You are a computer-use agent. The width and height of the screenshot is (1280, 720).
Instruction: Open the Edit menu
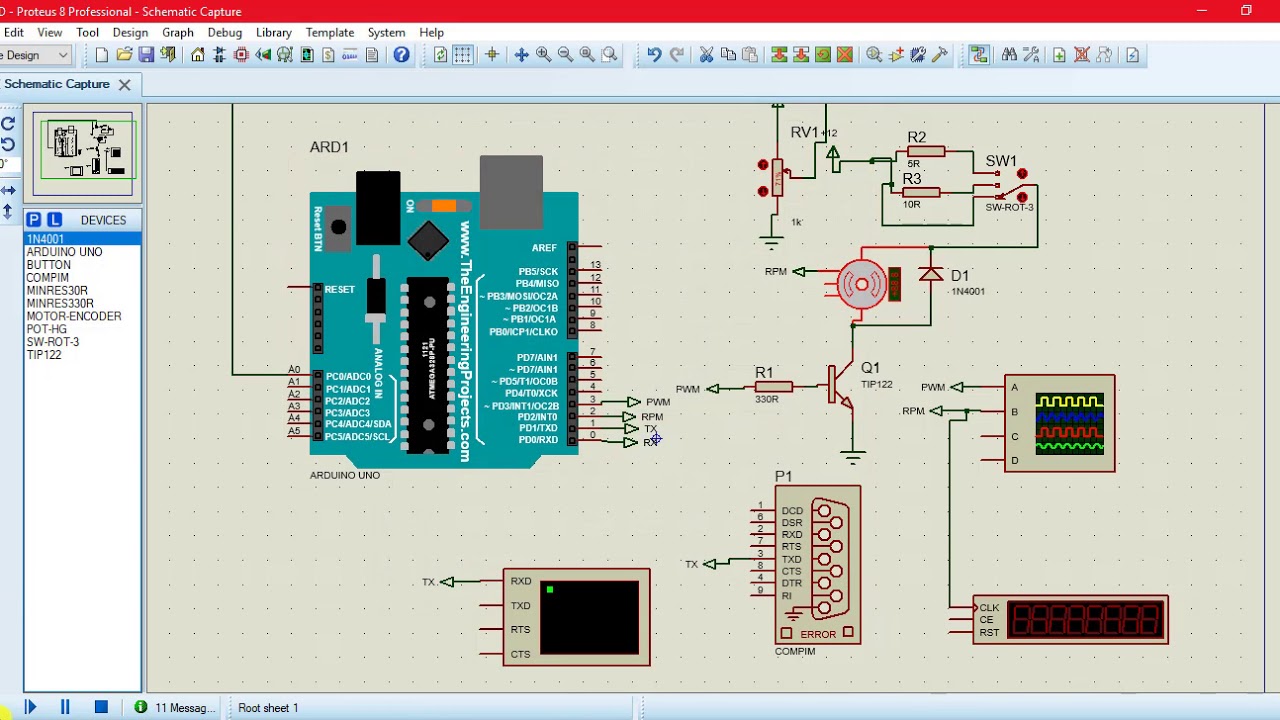tap(14, 32)
